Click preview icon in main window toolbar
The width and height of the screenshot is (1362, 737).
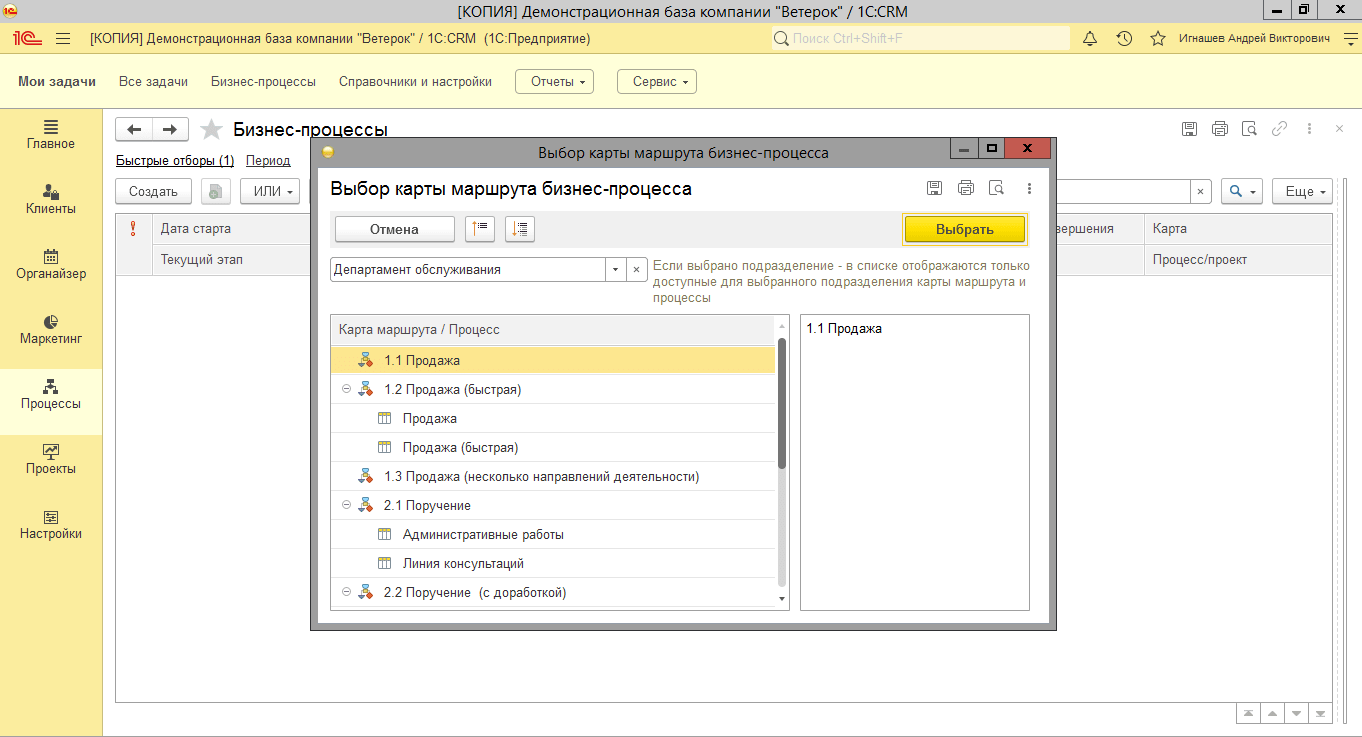pyautogui.click(x=1249, y=128)
